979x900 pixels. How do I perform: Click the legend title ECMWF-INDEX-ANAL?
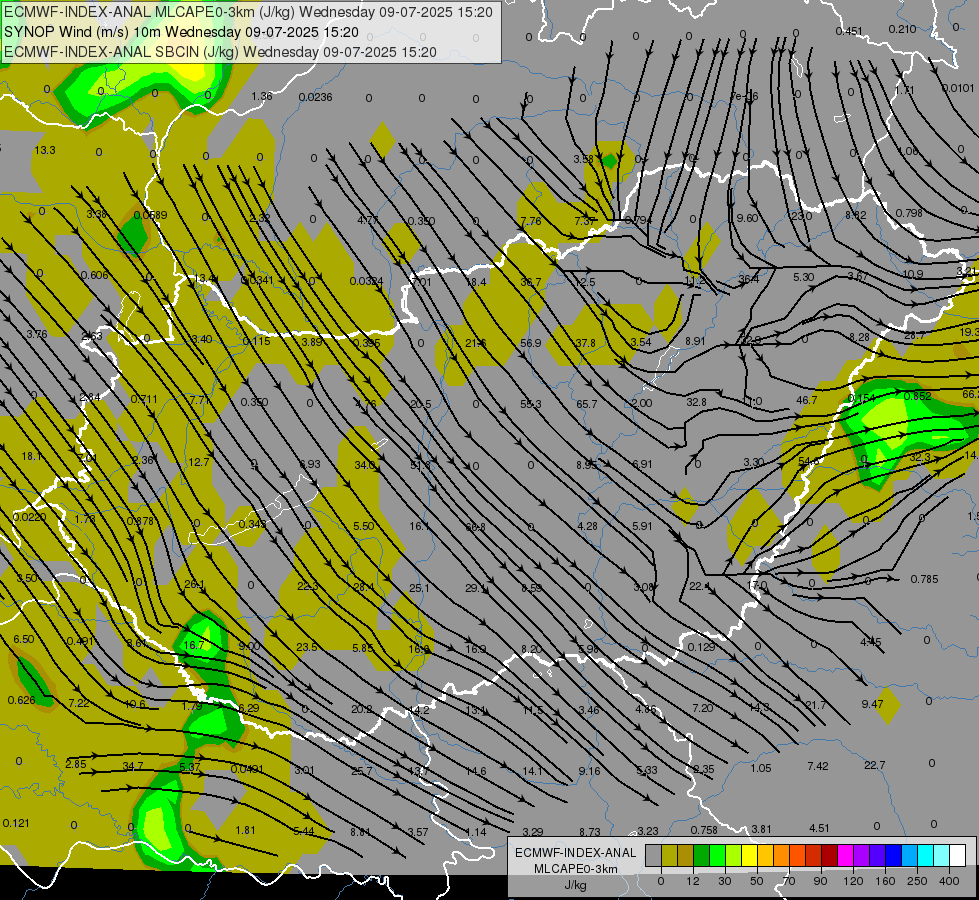576,853
